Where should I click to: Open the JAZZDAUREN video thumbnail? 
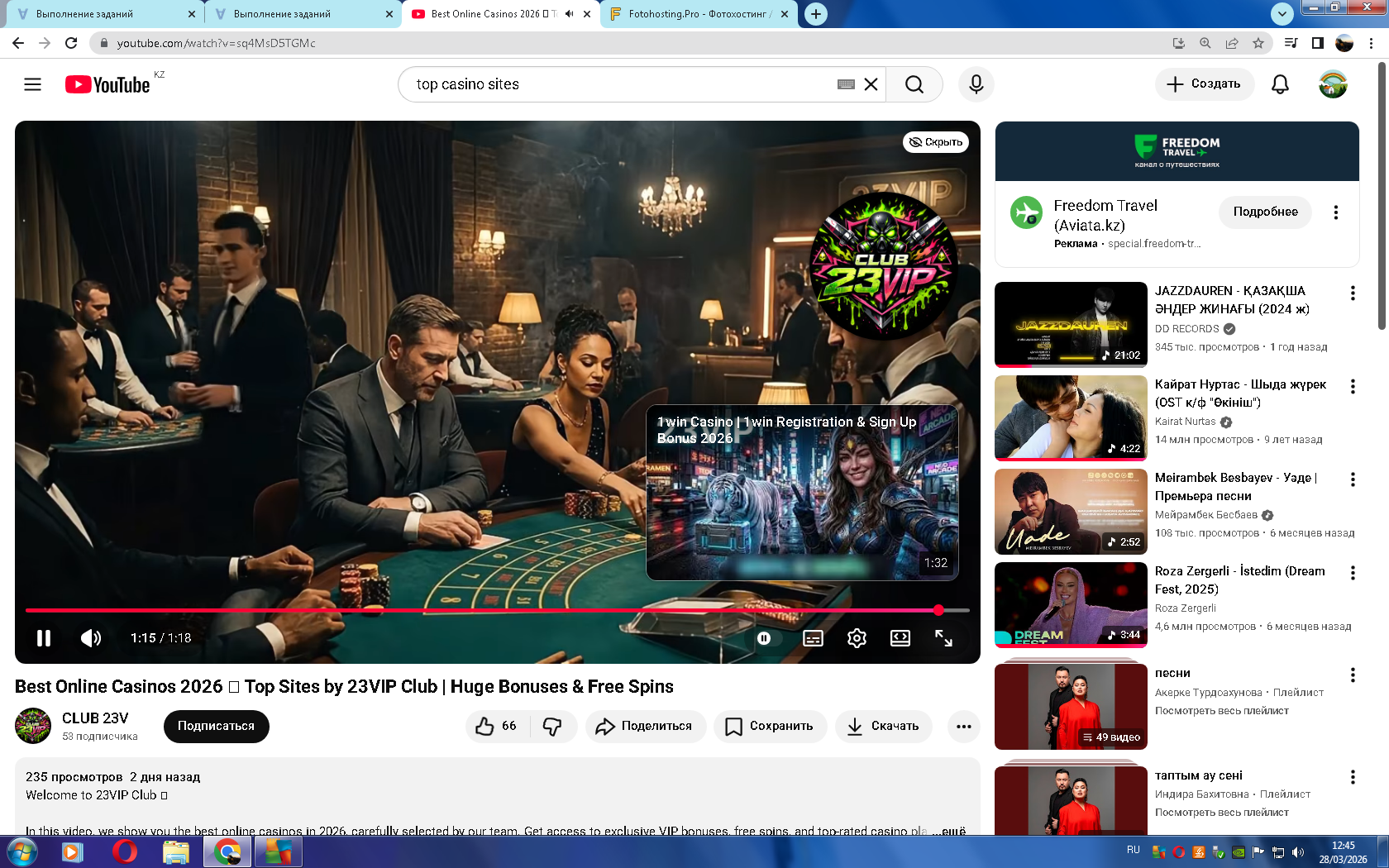[1071, 324]
